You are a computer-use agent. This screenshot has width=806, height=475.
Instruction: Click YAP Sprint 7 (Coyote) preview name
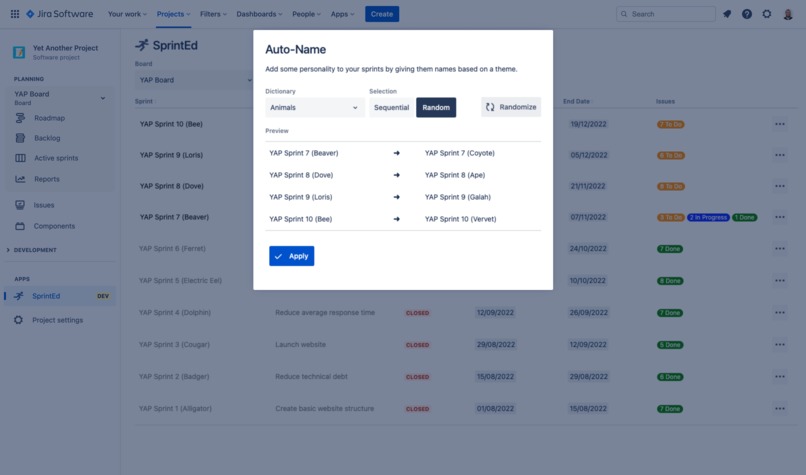coord(460,153)
